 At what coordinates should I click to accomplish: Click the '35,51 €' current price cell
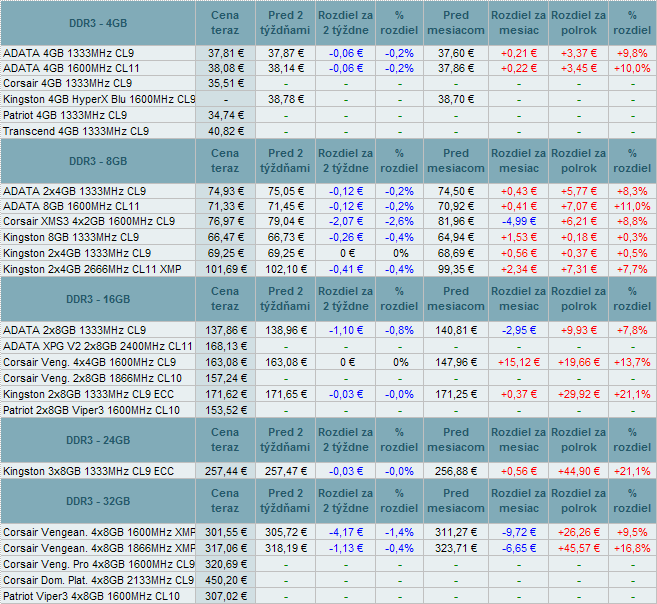tap(226, 83)
